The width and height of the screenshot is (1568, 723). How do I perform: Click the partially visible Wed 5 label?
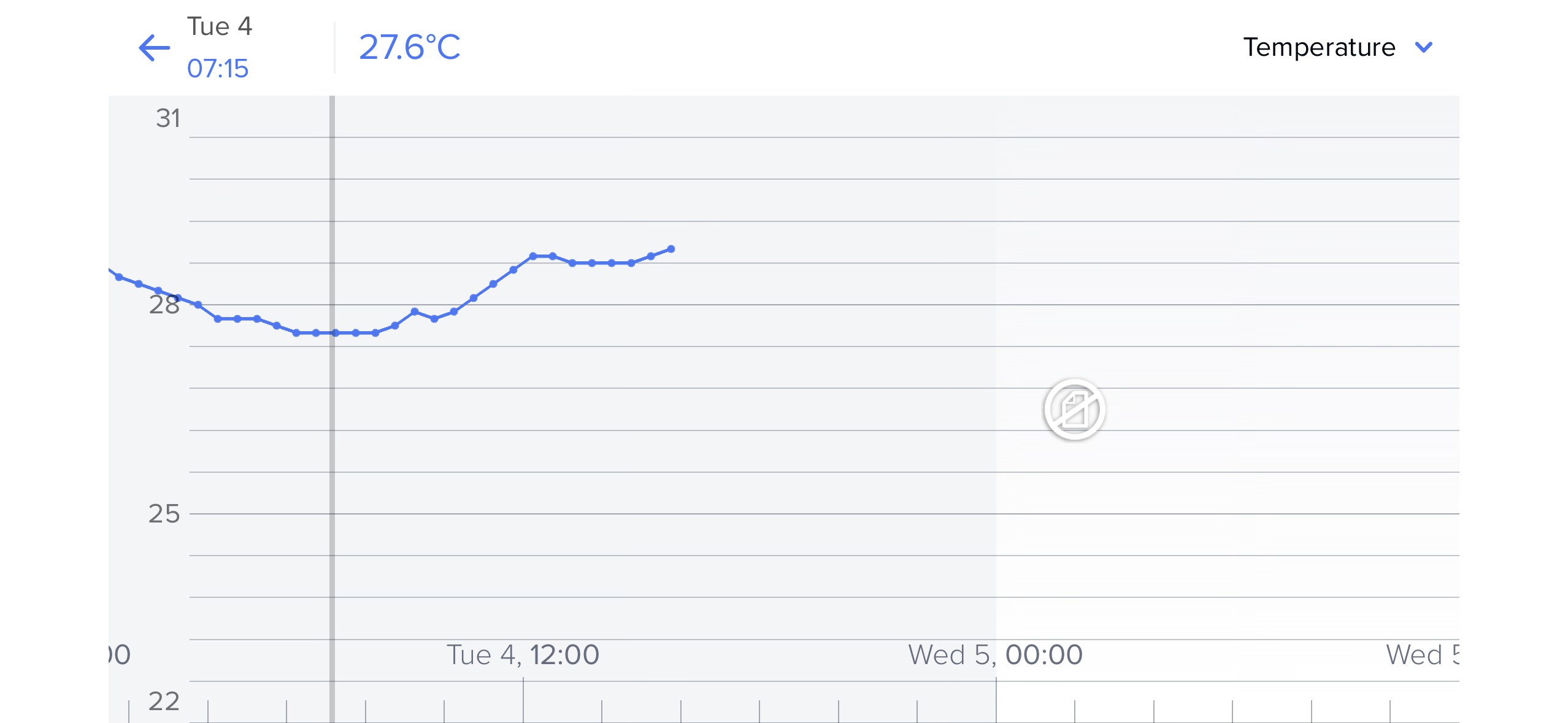point(1422,655)
